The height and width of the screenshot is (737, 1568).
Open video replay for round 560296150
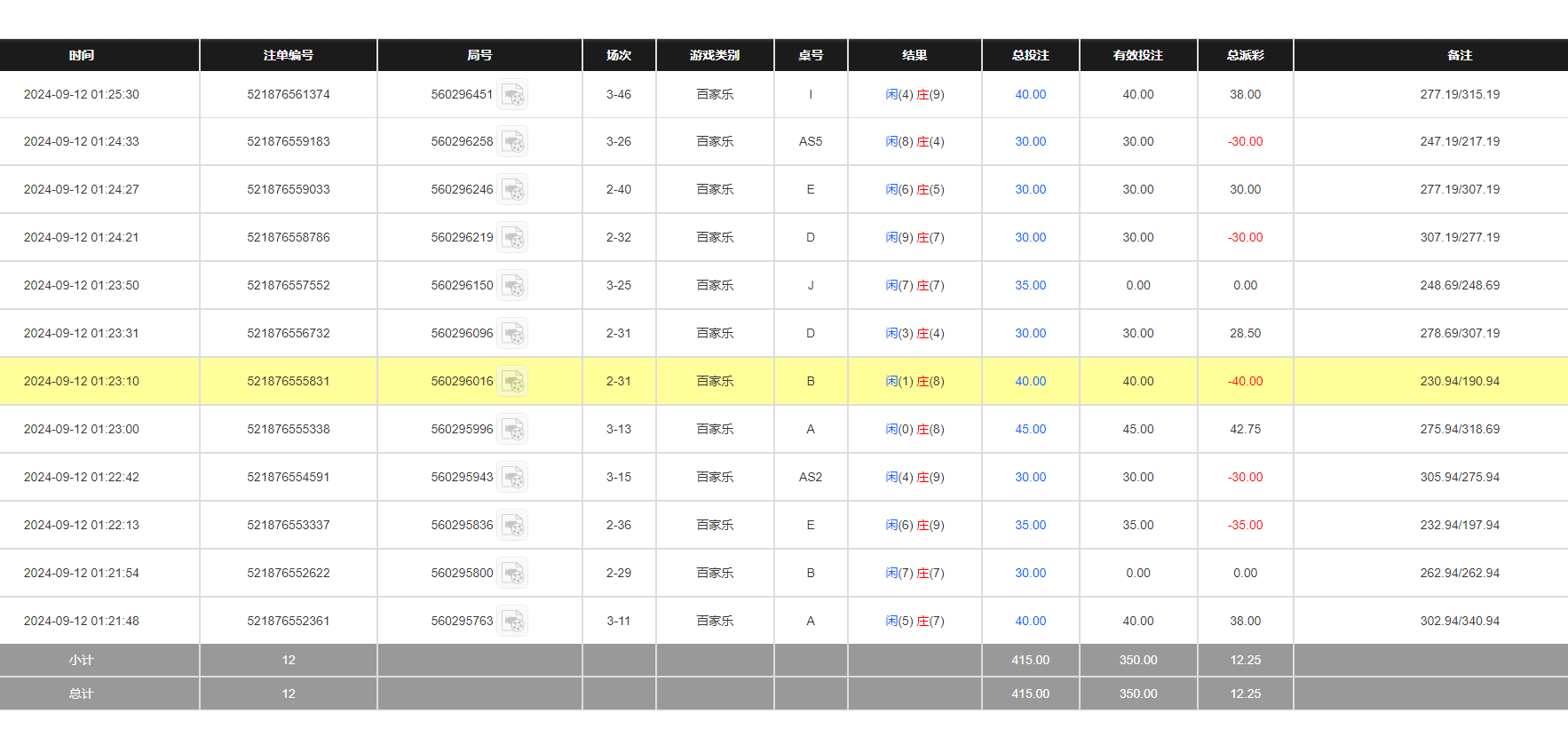pos(512,286)
